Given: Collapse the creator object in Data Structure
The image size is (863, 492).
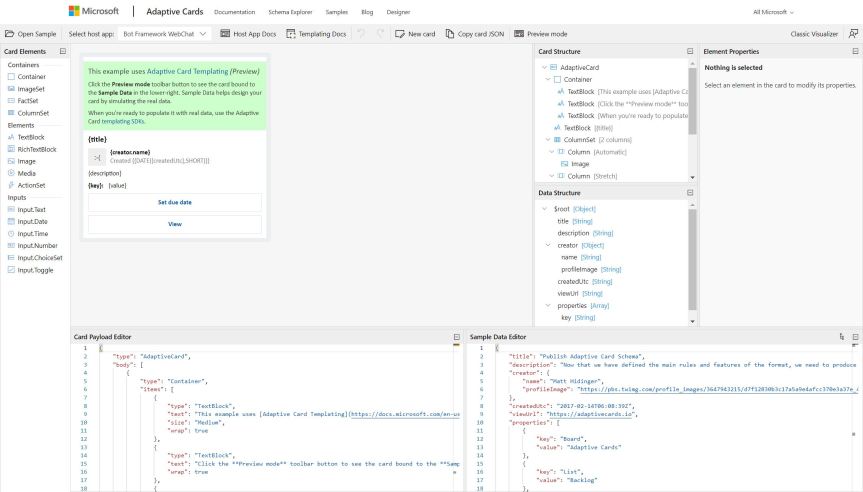Looking at the screenshot, I should tap(547, 244).
